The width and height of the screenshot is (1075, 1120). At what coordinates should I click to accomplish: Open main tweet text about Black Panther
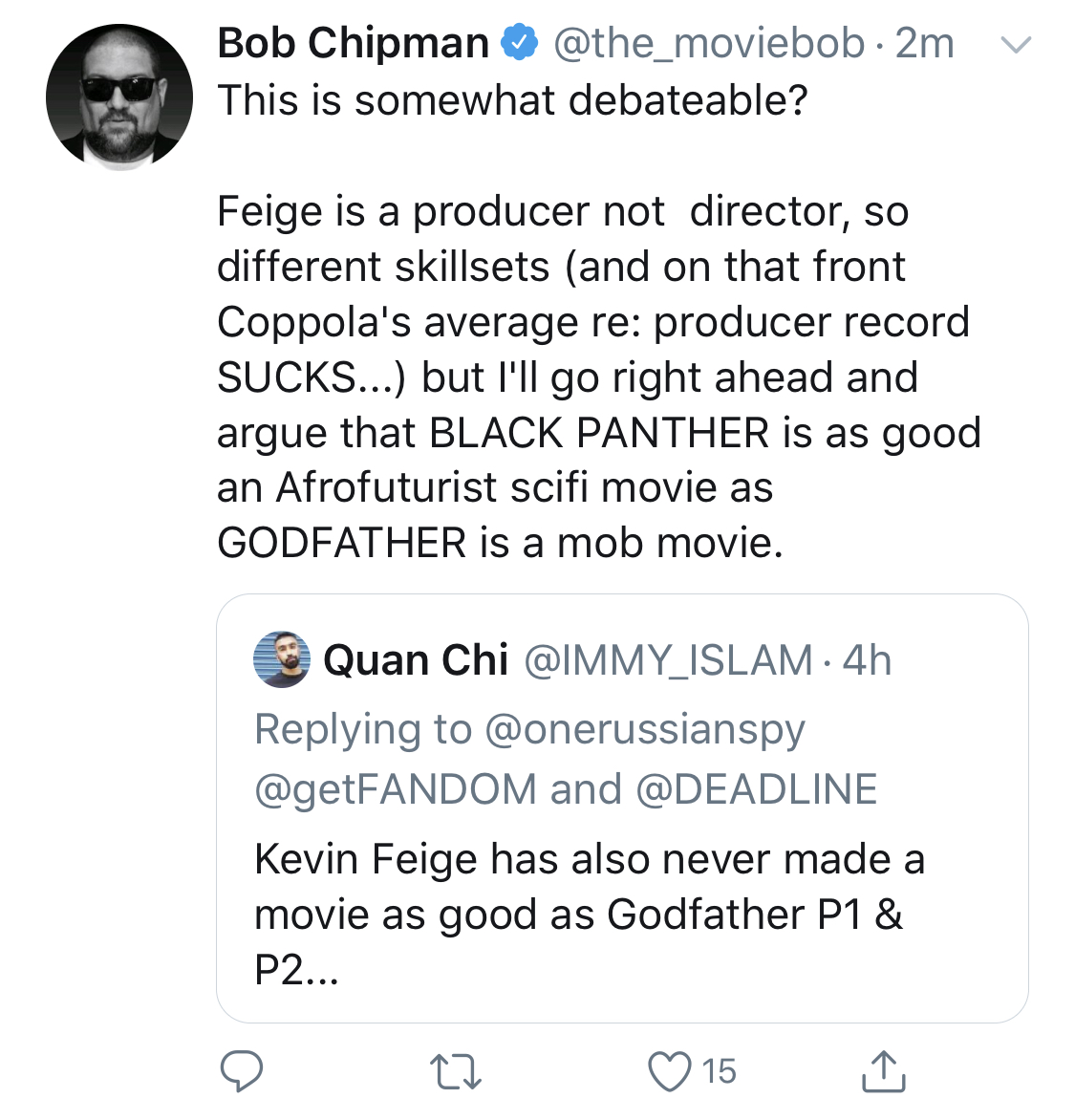[599, 321]
